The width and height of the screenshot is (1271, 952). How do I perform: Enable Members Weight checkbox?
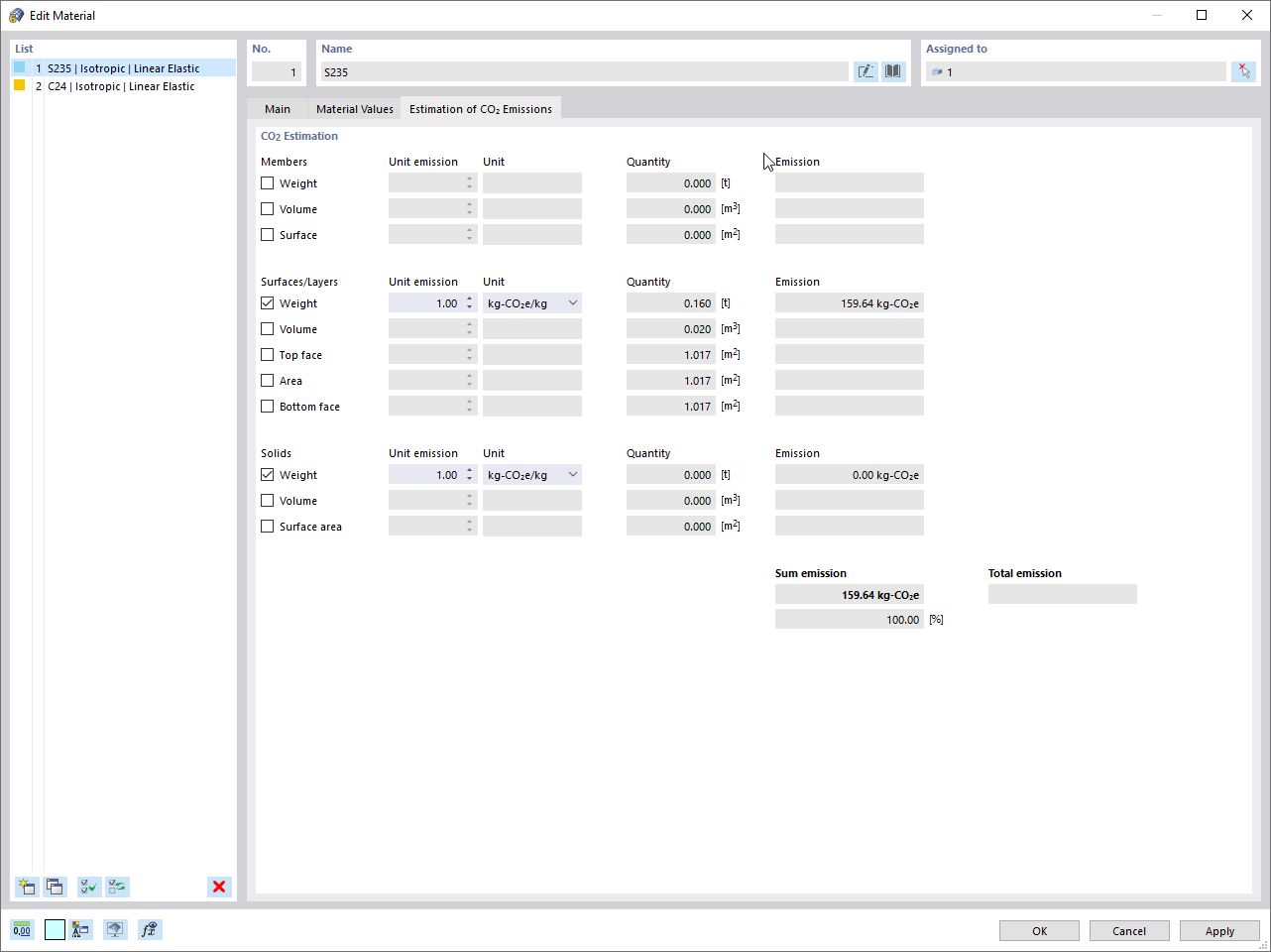(x=268, y=183)
